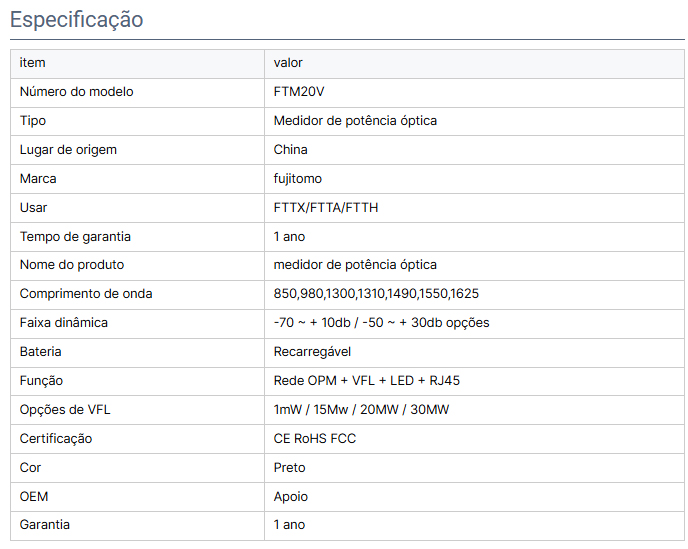Select the Número do modelo label cell
This screenshot has width=688, height=549.
pyautogui.click(x=76, y=92)
